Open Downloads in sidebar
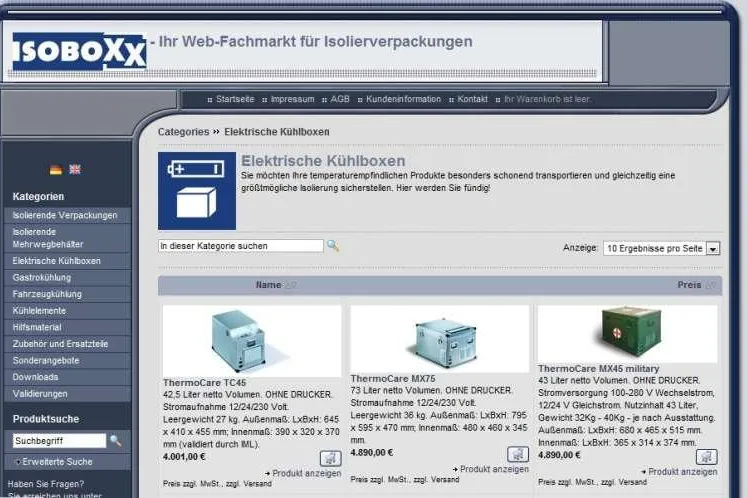Image resolution: width=747 pixels, height=498 pixels. coord(67,377)
